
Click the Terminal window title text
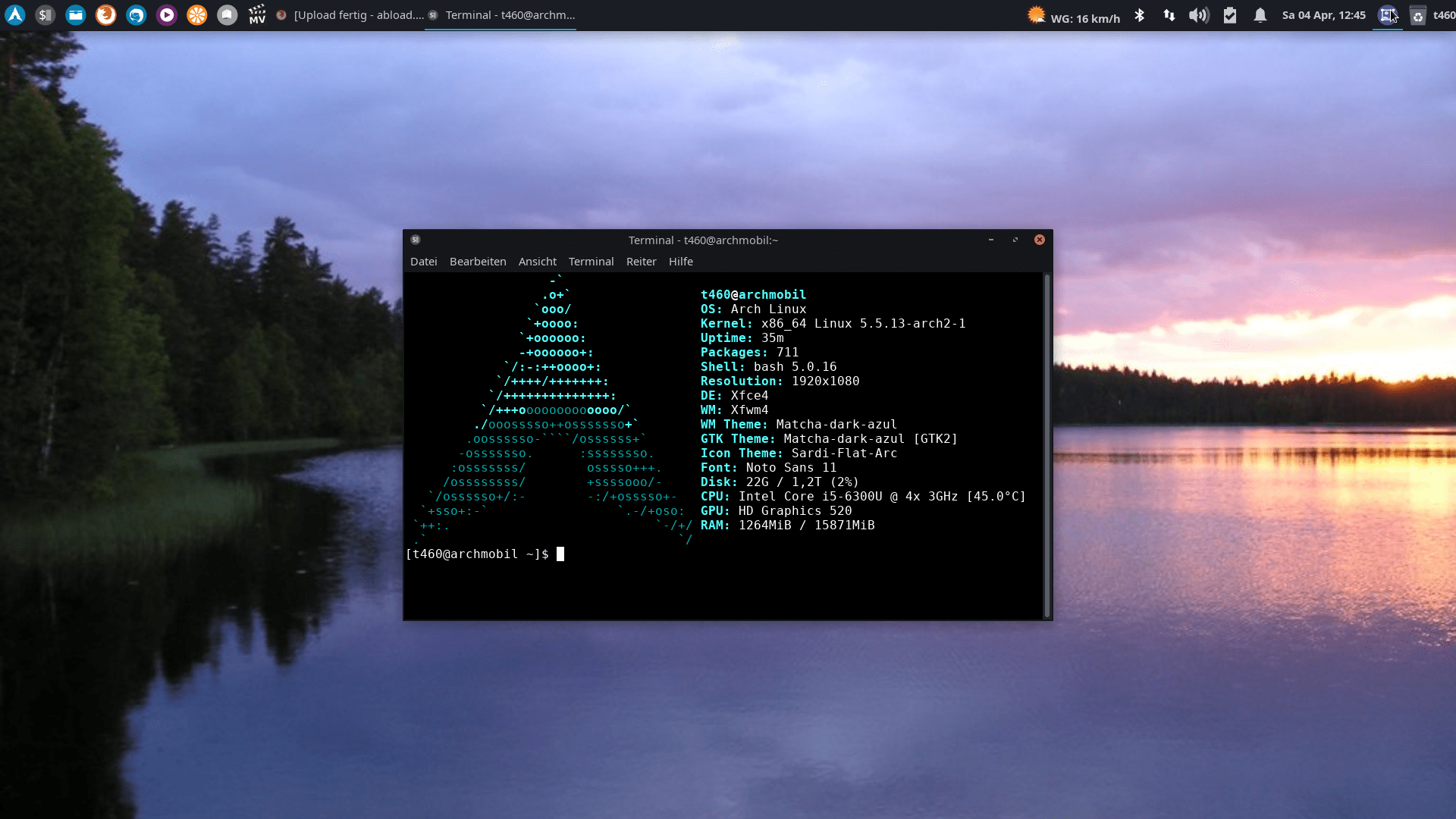click(703, 240)
